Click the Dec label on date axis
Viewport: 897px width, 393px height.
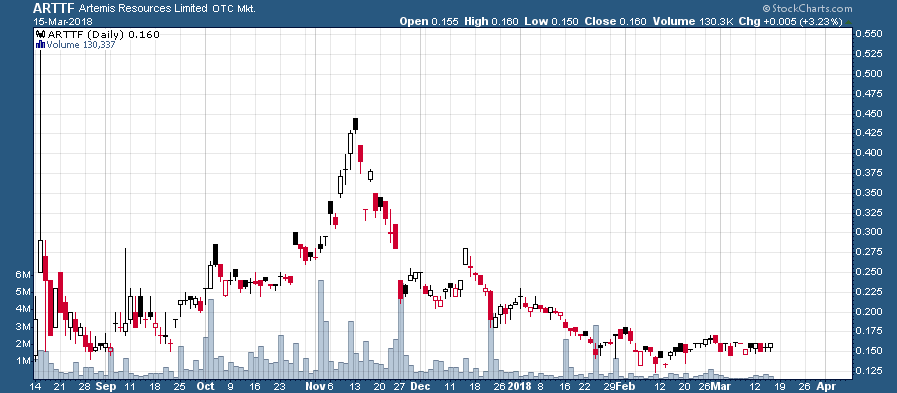(420, 386)
